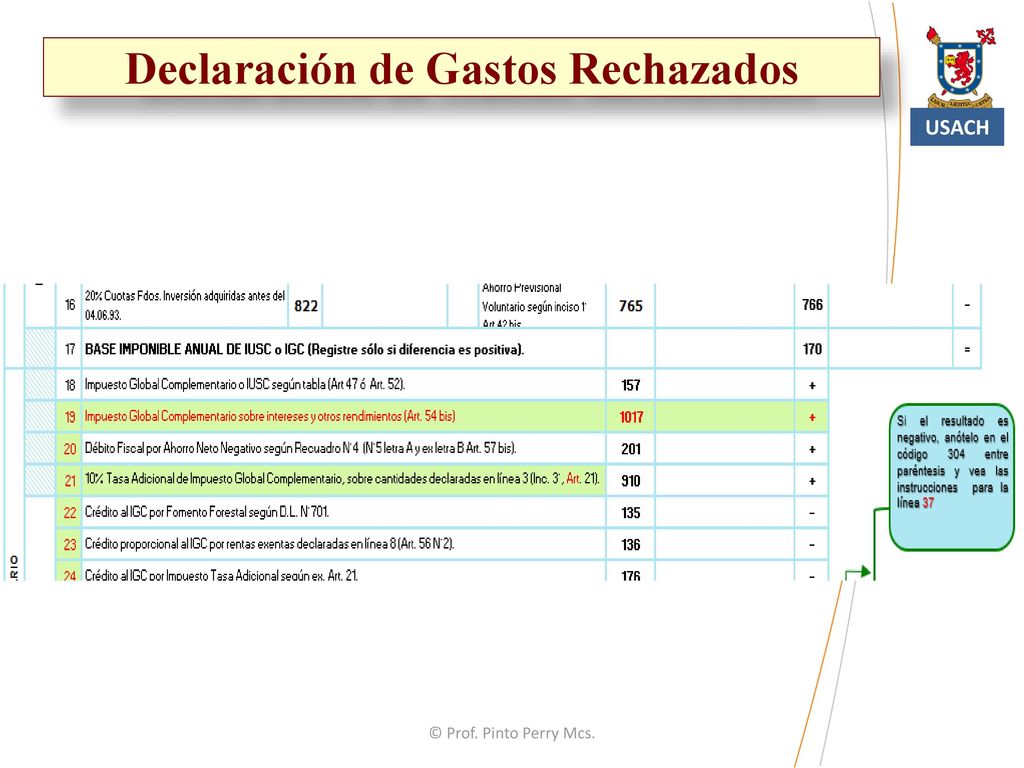Select "Crédito proporcional al IGC por rentas exentas"
This screenshot has width=1024, height=768.
pos(270,543)
